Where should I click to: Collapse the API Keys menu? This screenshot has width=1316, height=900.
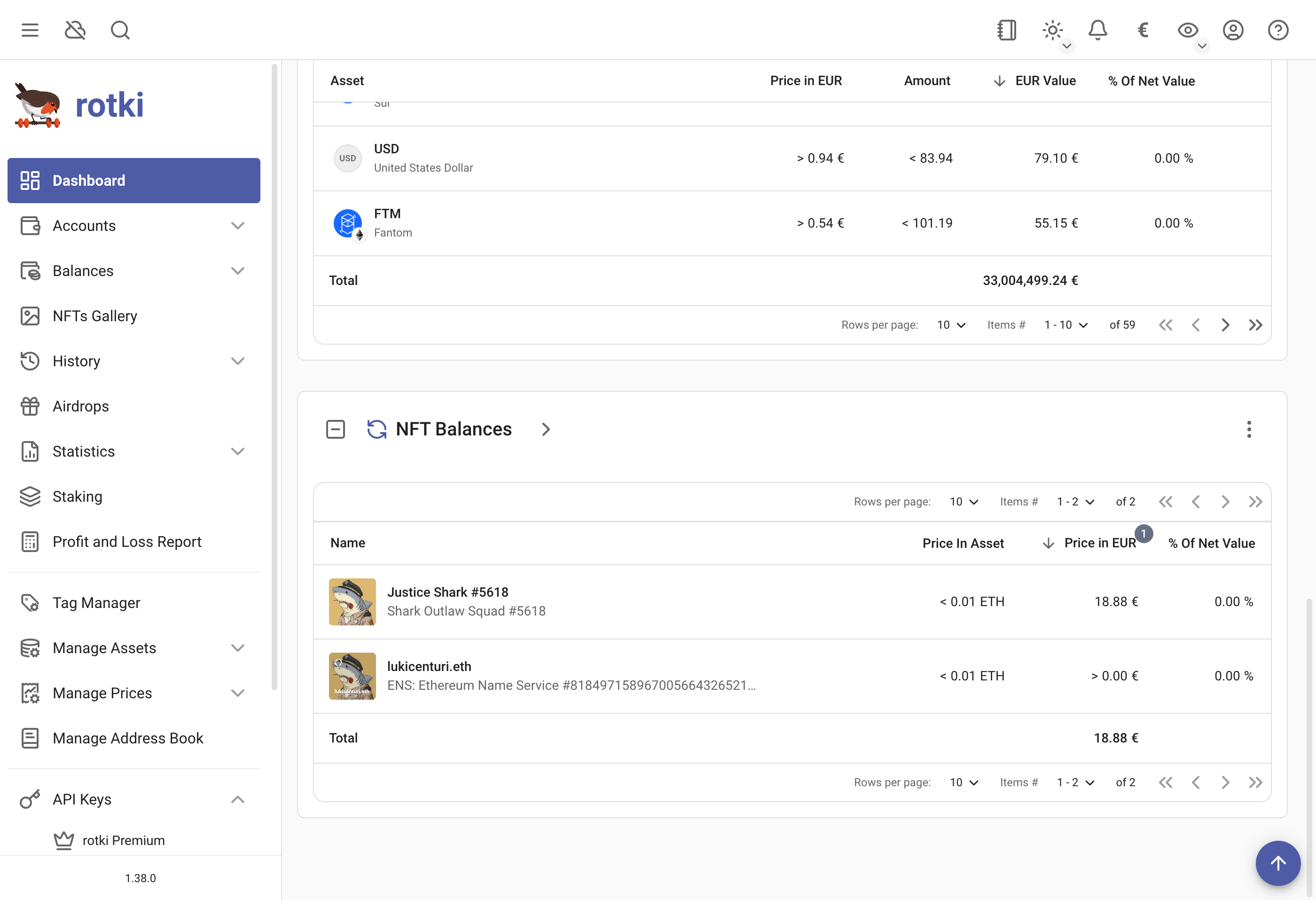[133, 799]
